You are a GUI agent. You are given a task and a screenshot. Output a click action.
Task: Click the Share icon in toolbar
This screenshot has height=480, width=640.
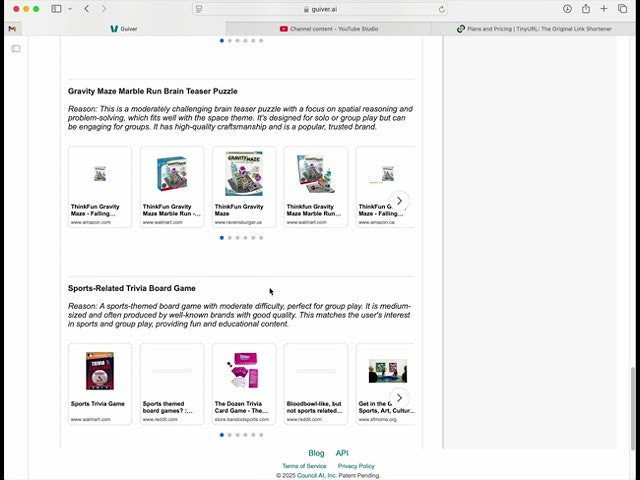coord(586,9)
